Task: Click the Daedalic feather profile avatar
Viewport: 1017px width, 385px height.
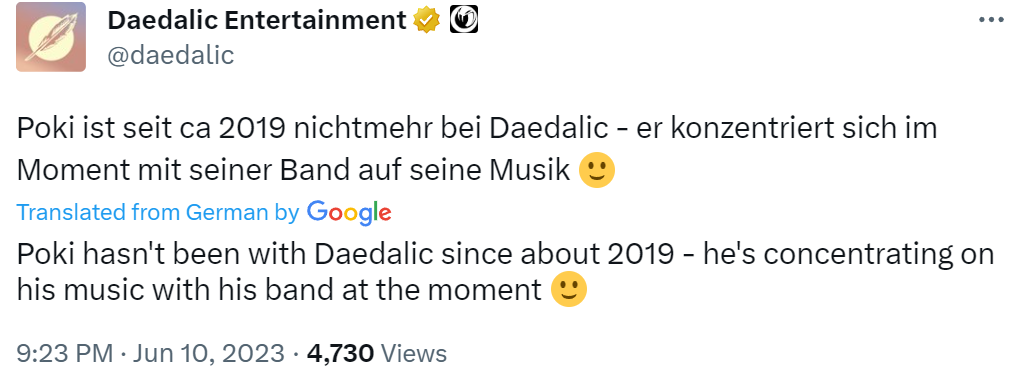Action: (x=51, y=37)
